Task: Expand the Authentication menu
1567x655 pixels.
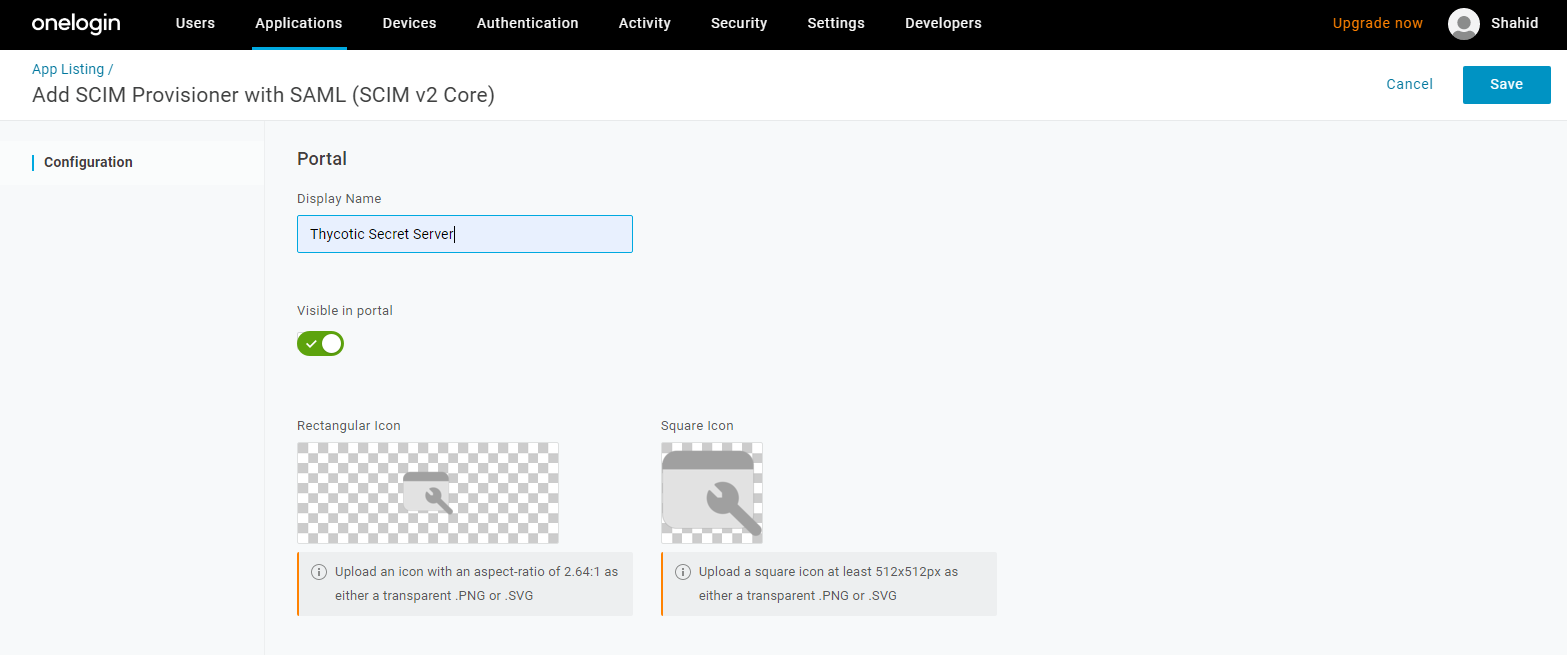Action: 527,24
